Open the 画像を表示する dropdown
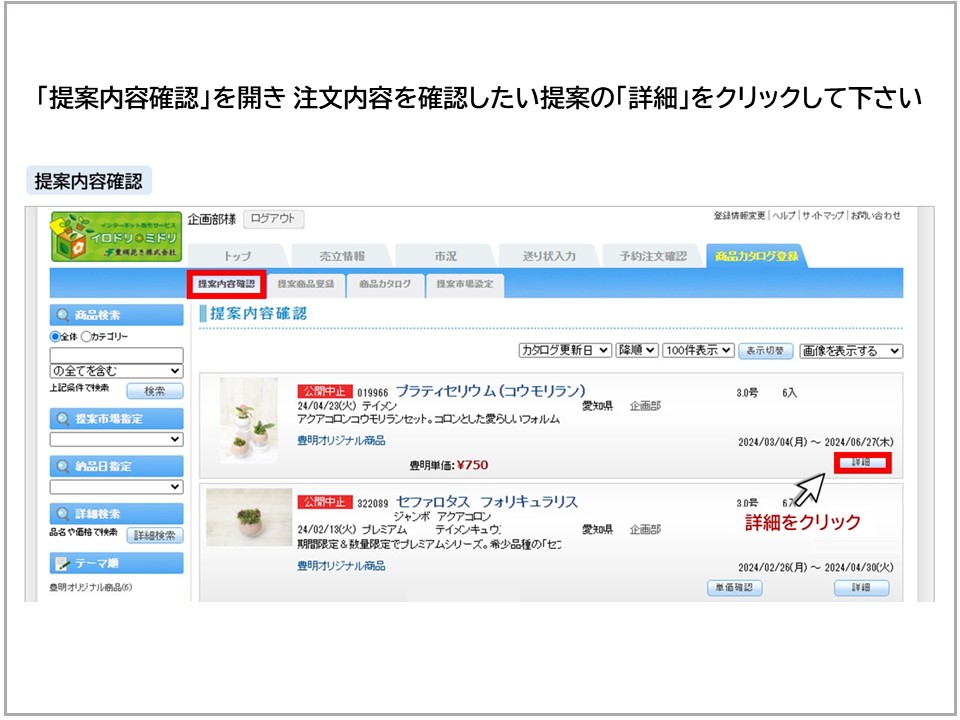The width and height of the screenshot is (960, 720). (851, 351)
